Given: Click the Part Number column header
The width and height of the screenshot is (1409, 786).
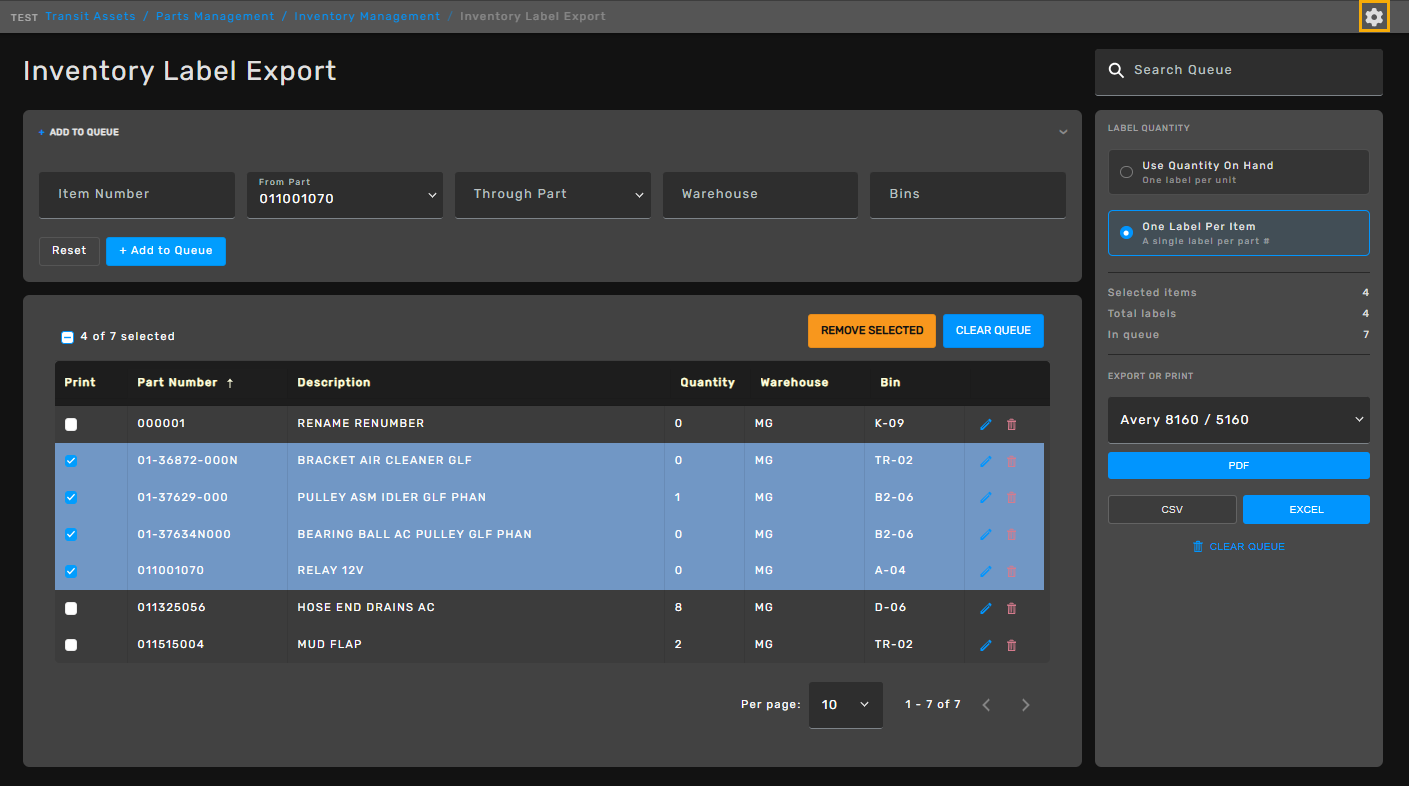Looking at the screenshot, I should pos(177,383).
